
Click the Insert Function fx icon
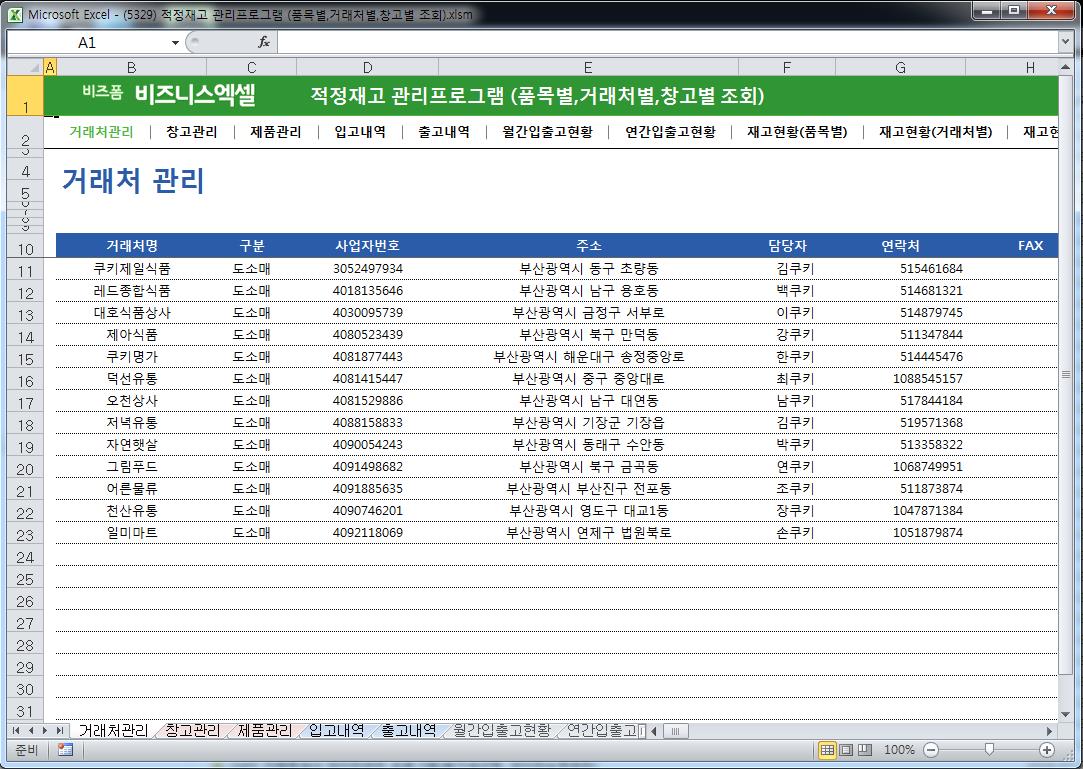tap(264, 42)
